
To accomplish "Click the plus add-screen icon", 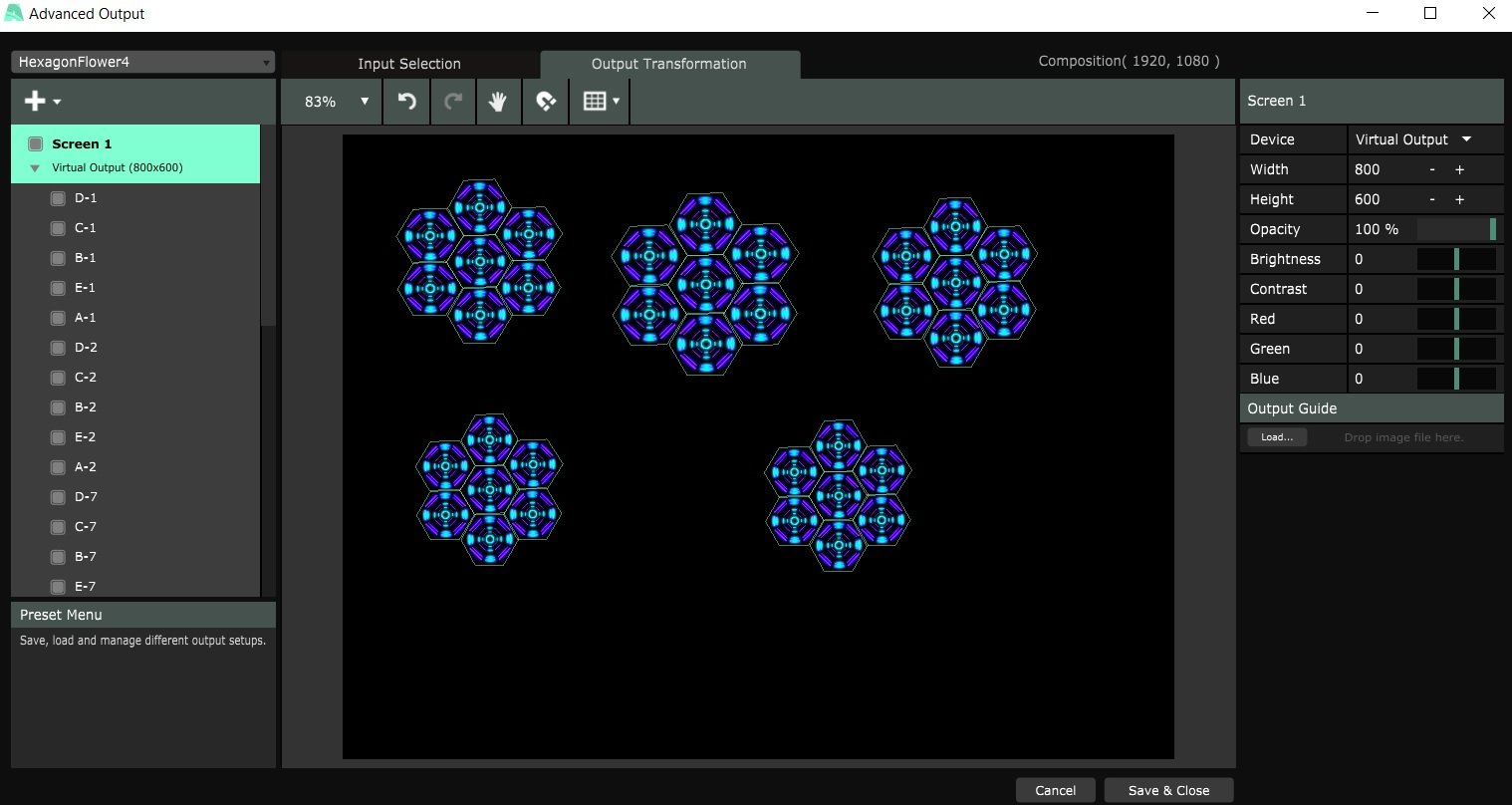I will [x=36, y=102].
